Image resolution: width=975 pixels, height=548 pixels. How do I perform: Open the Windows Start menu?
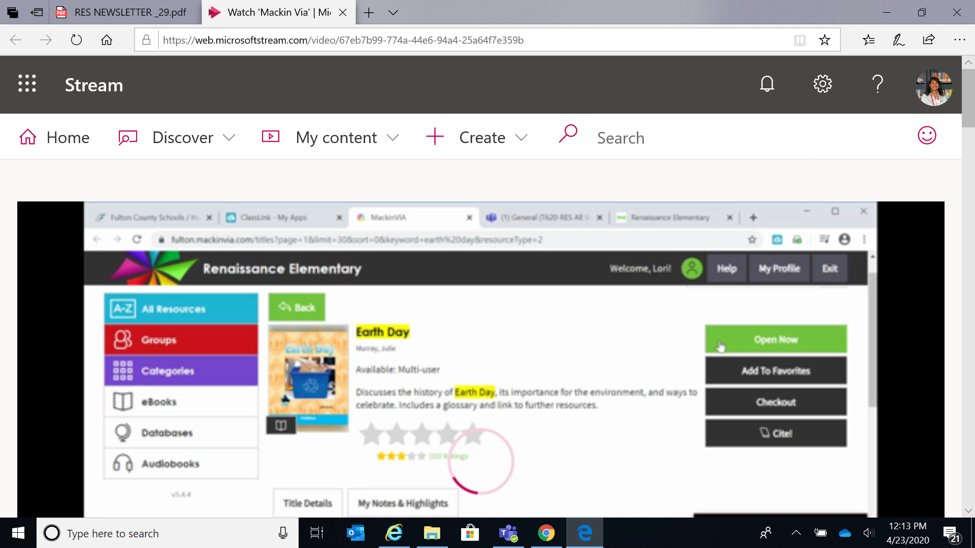[x=18, y=533]
